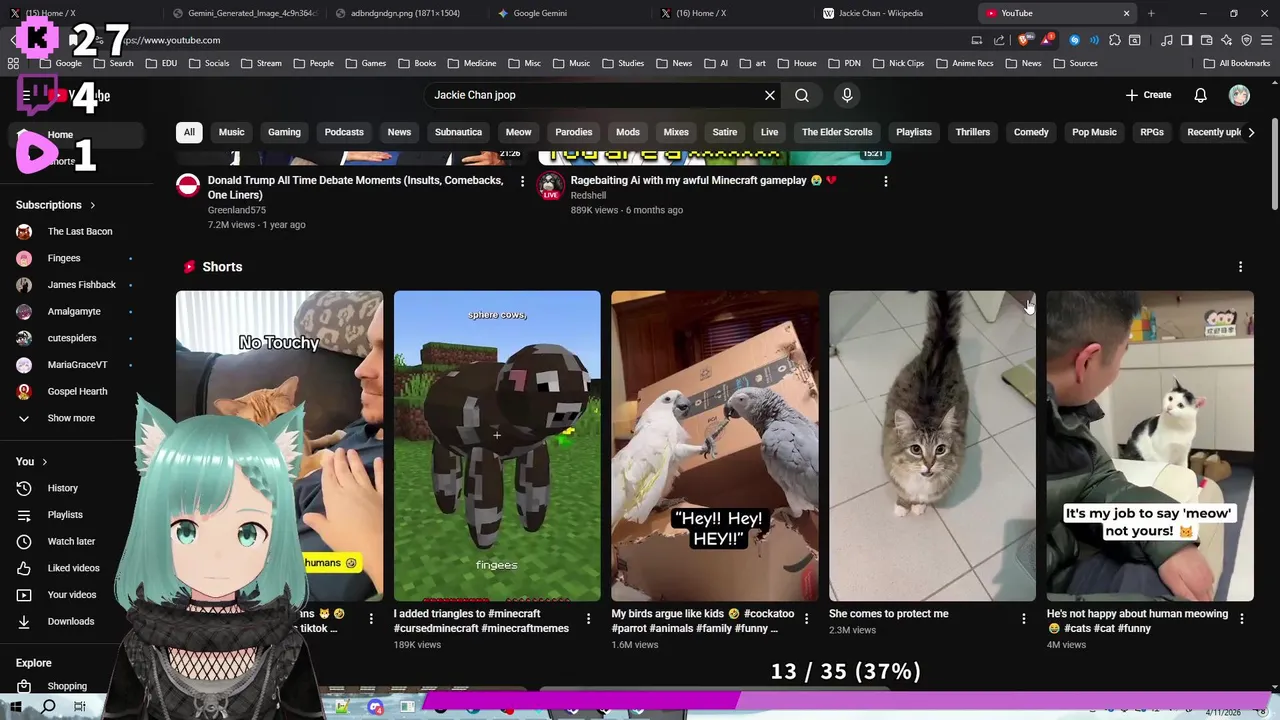Open Brave Shields lion icon
Screen dimensions: 1280x720
(1023, 40)
